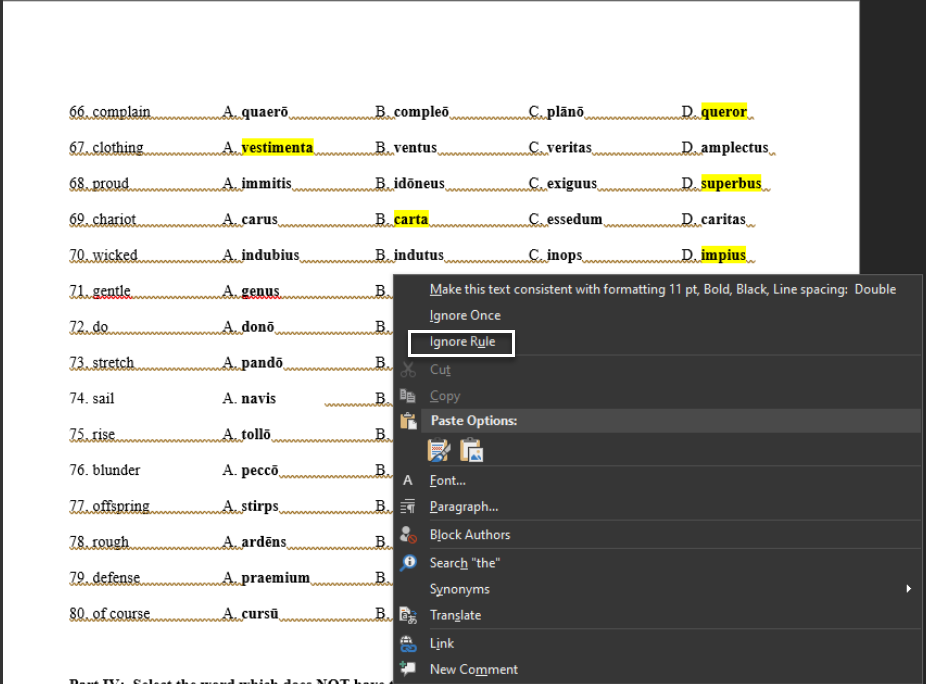This screenshot has width=926, height=684.
Task: Click highlighted answer "superbus"
Action: (731, 183)
